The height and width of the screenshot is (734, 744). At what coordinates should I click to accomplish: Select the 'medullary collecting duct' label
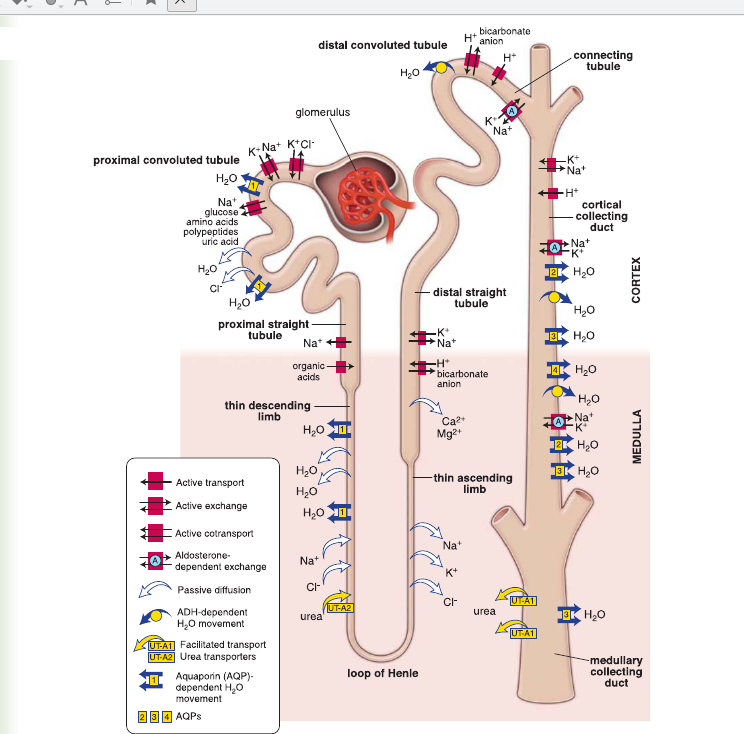point(616,672)
